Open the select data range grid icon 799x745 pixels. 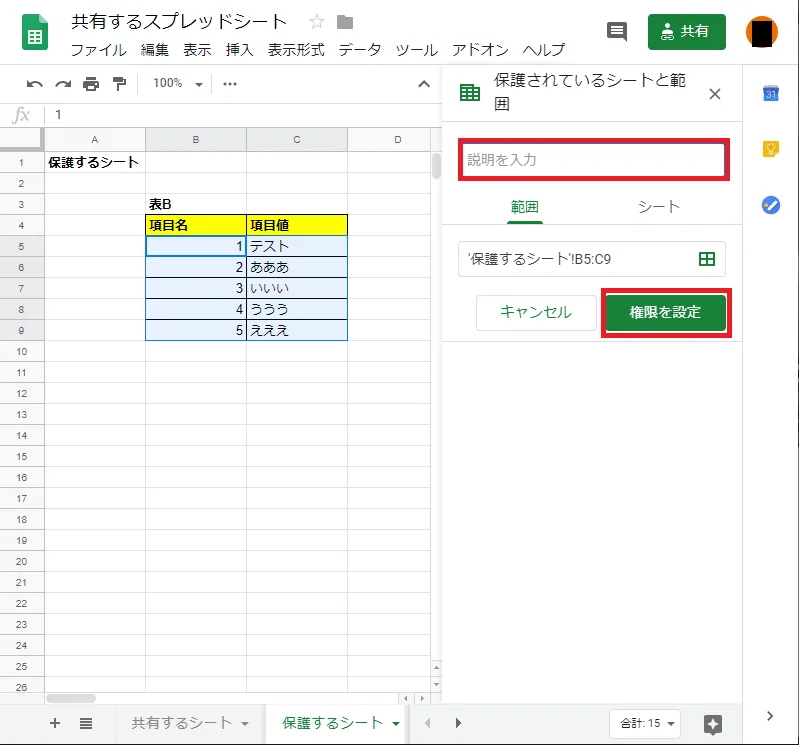[x=707, y=259]
